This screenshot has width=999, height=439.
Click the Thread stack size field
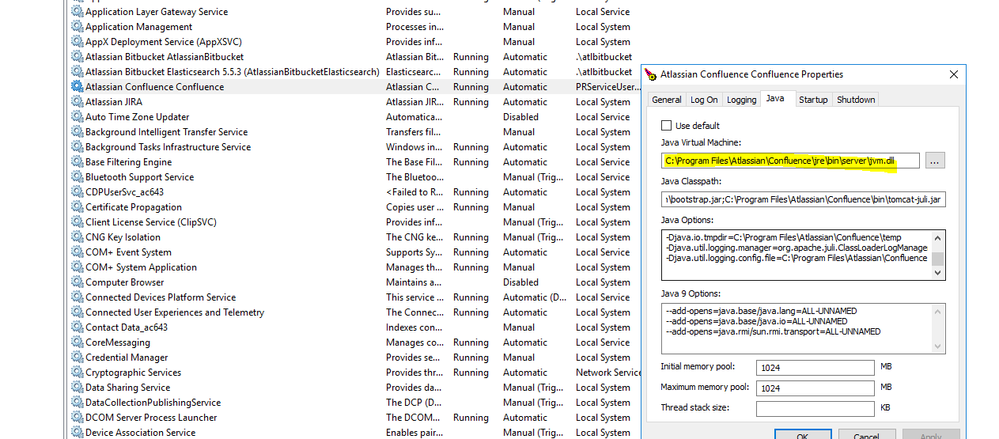tap(816, 408)
